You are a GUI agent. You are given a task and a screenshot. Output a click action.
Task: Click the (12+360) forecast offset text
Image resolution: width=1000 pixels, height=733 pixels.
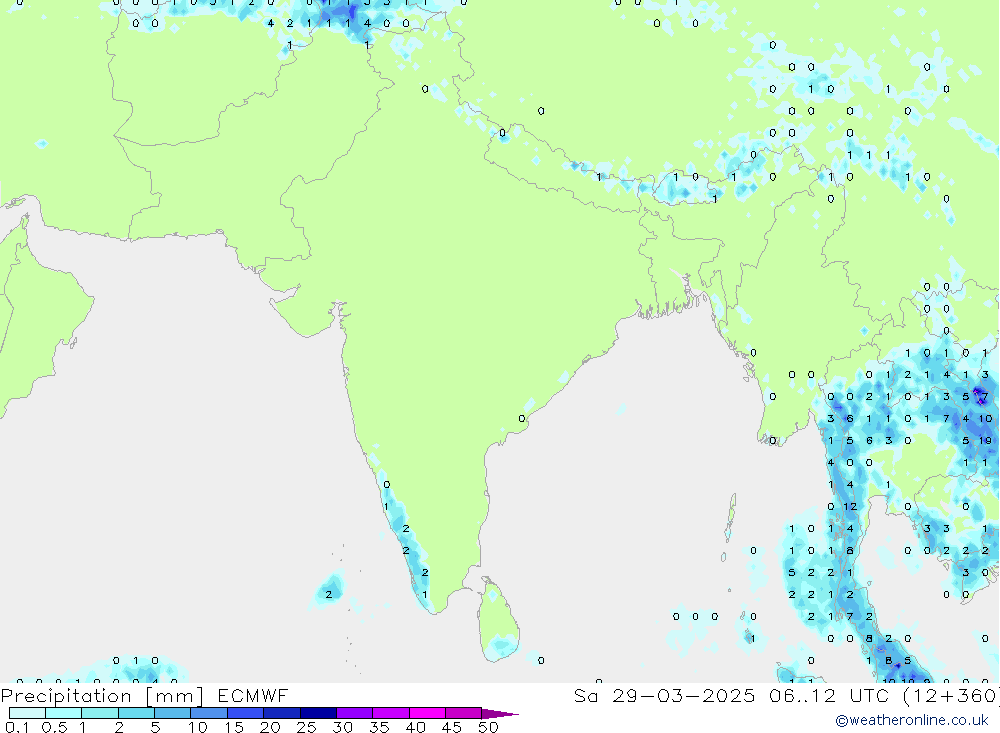coord(951,695)
